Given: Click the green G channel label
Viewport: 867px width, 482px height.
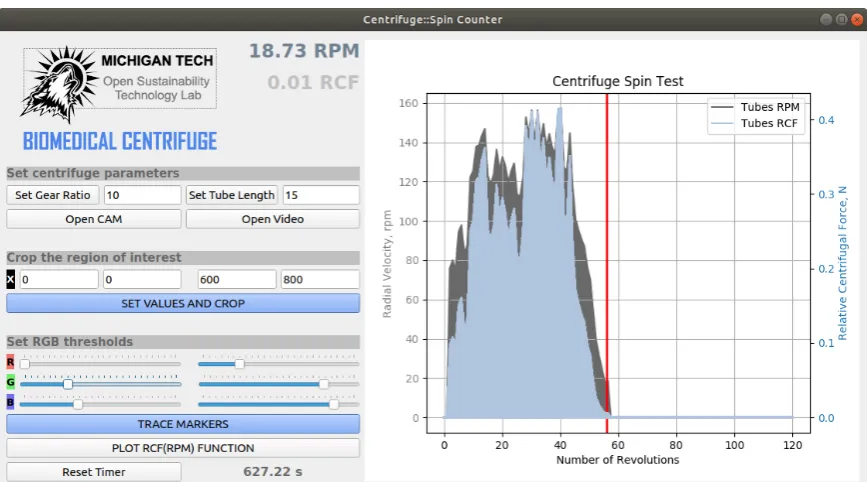Looking at the screenshot, I should tap(11, 382).
